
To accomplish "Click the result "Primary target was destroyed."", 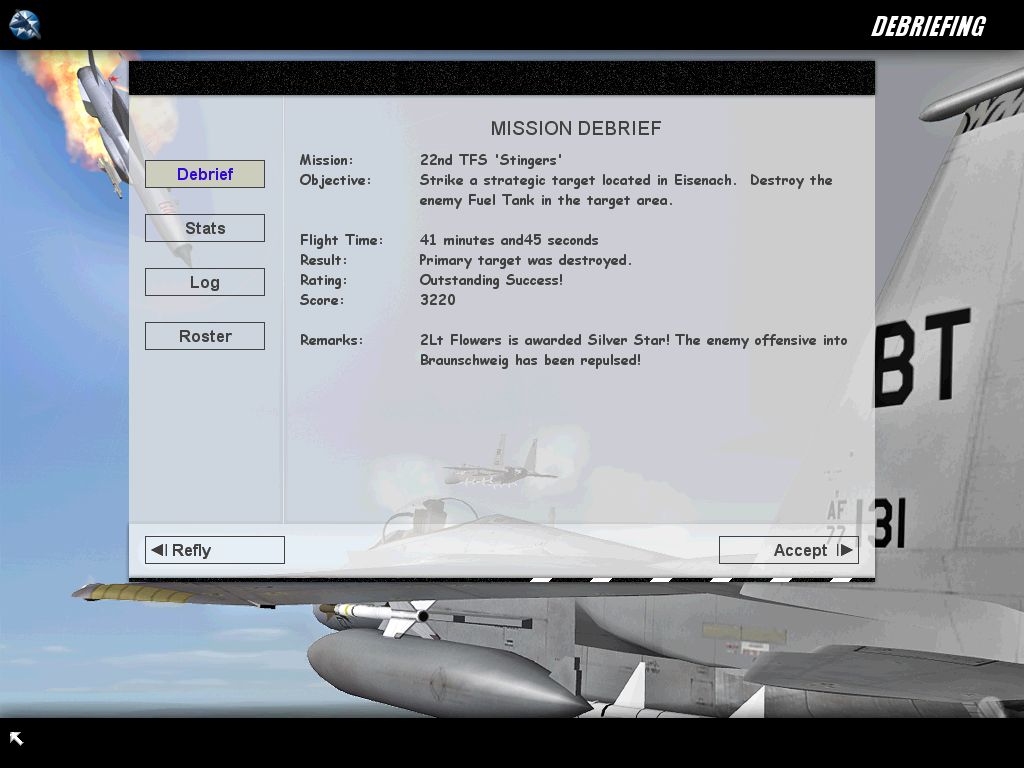I will 526,260.
